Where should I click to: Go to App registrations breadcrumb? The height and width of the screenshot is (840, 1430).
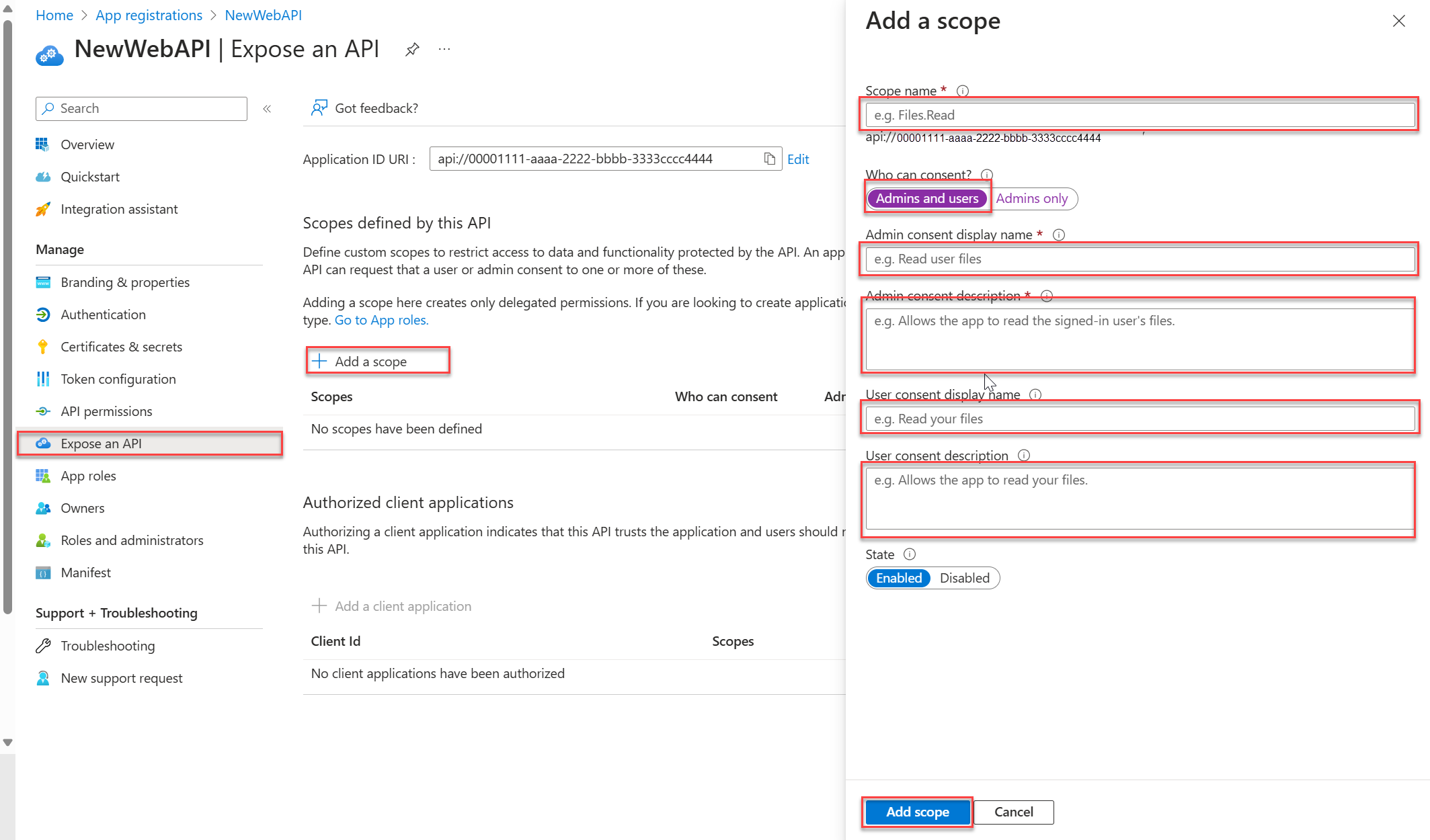[149, 15]
